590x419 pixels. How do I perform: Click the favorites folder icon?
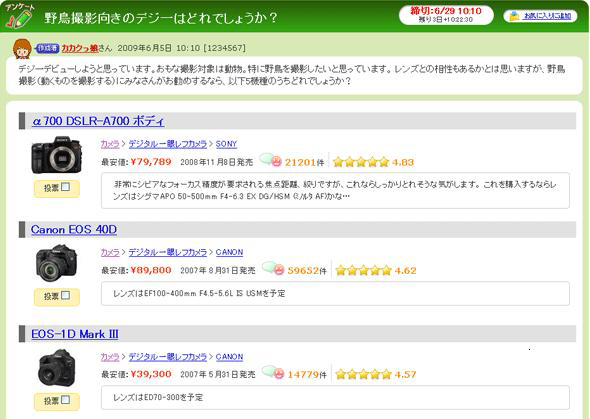(514, 16)
